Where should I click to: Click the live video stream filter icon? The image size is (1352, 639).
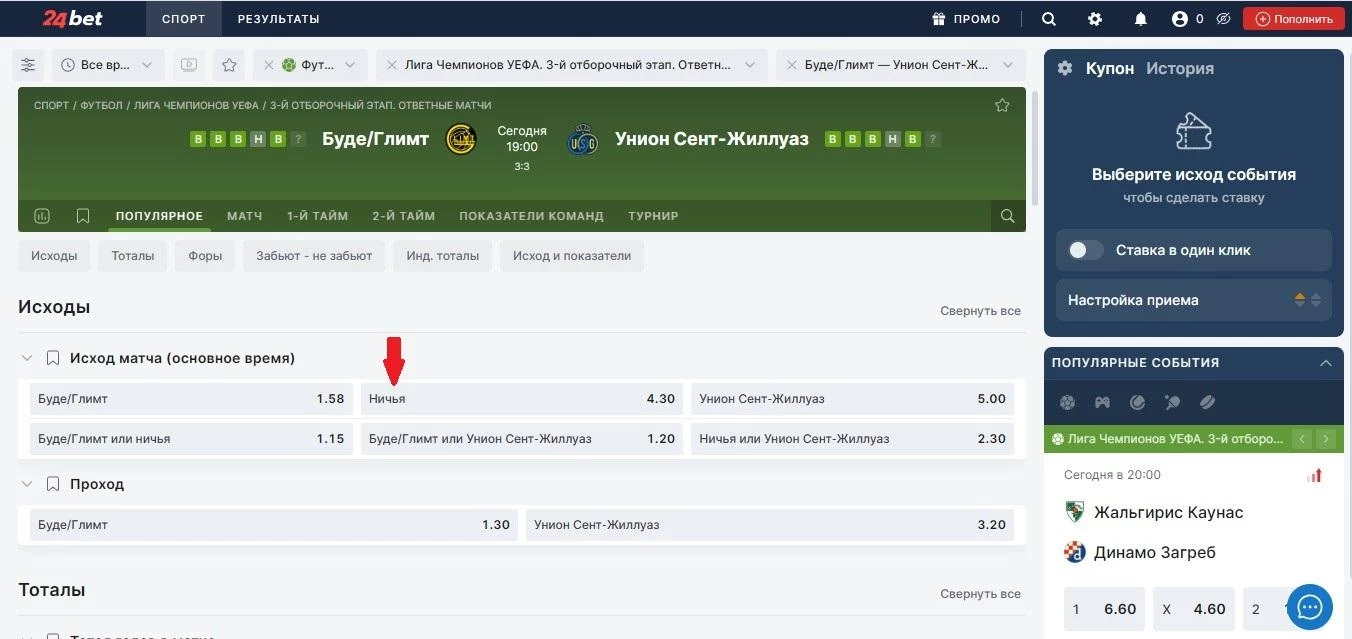point(189,65)
